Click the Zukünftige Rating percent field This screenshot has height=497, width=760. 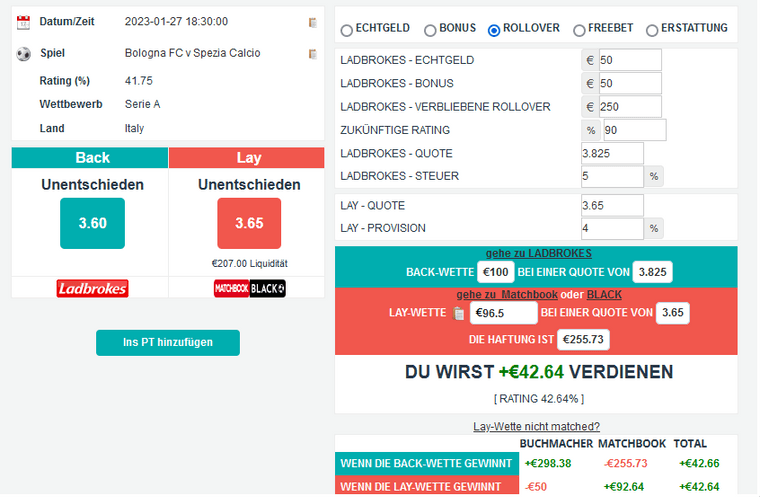tap(635, 130)
